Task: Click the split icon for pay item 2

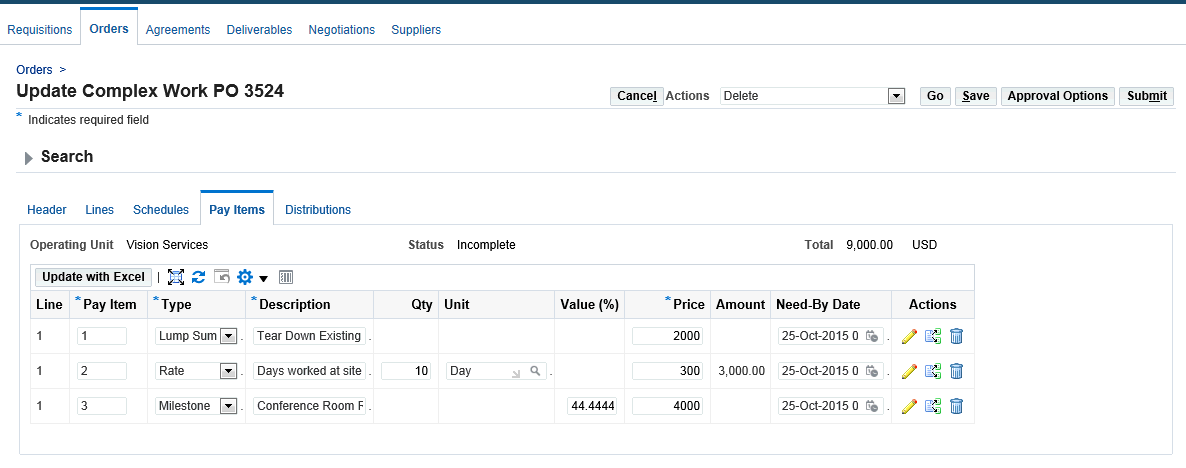Action: 933,371
